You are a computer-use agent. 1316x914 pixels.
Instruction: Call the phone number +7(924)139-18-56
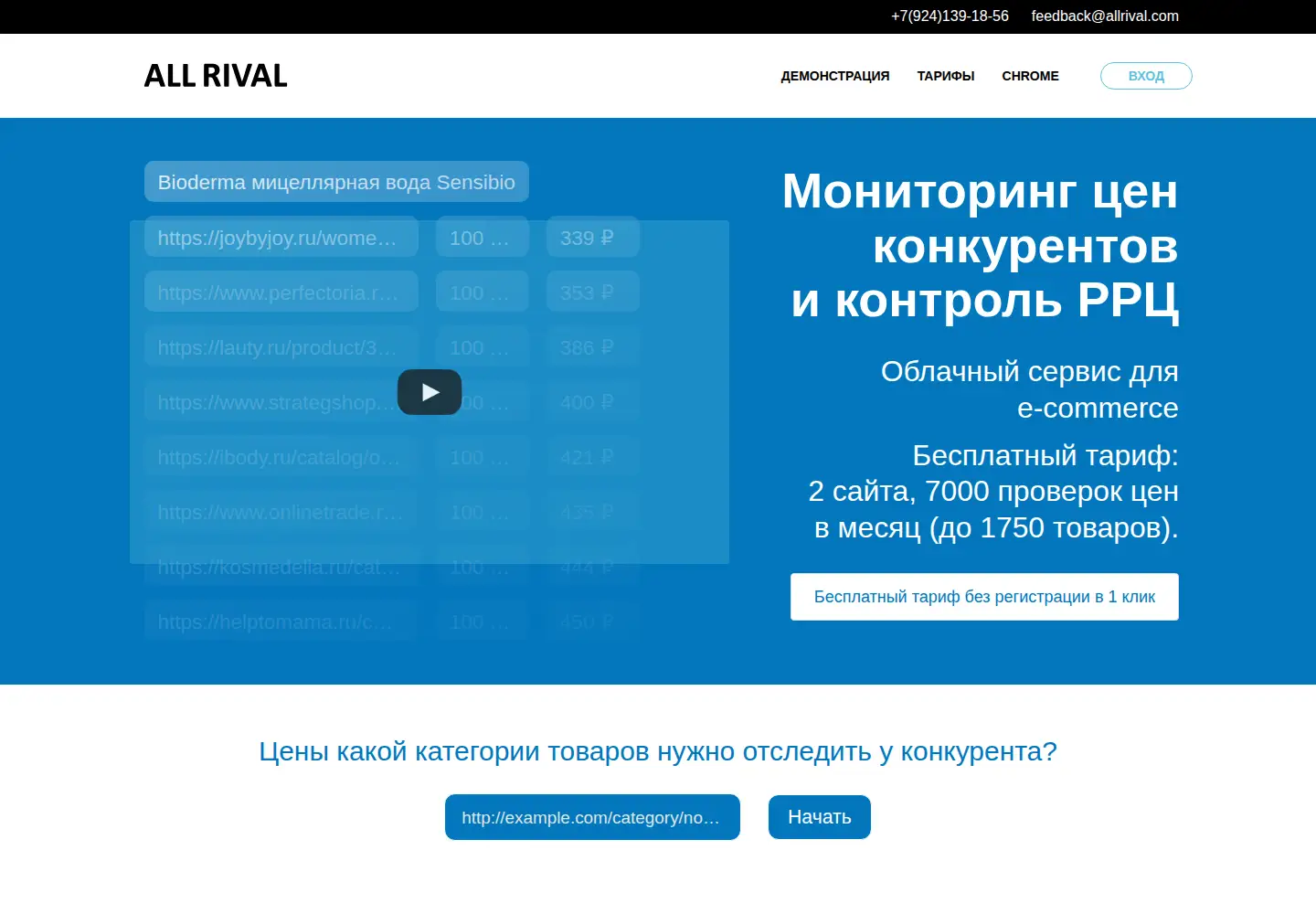click(x=950, y=16)
